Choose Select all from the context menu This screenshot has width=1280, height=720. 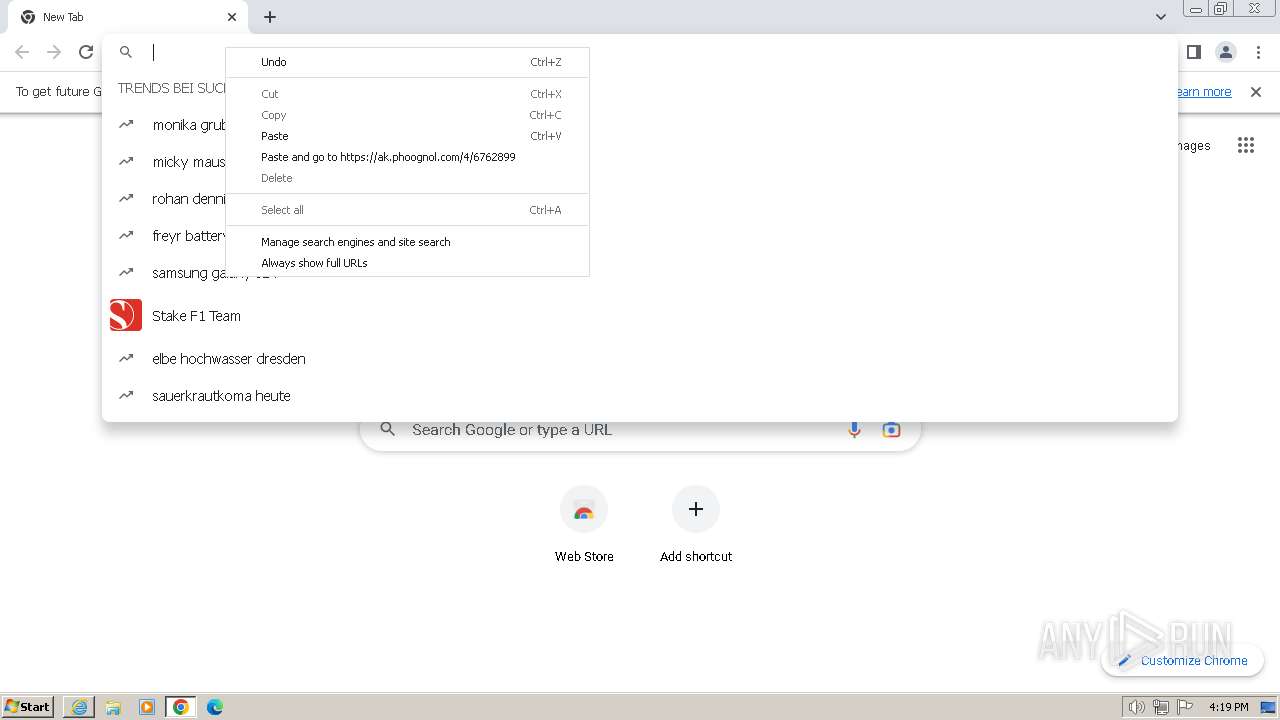(x=407, y=210)
